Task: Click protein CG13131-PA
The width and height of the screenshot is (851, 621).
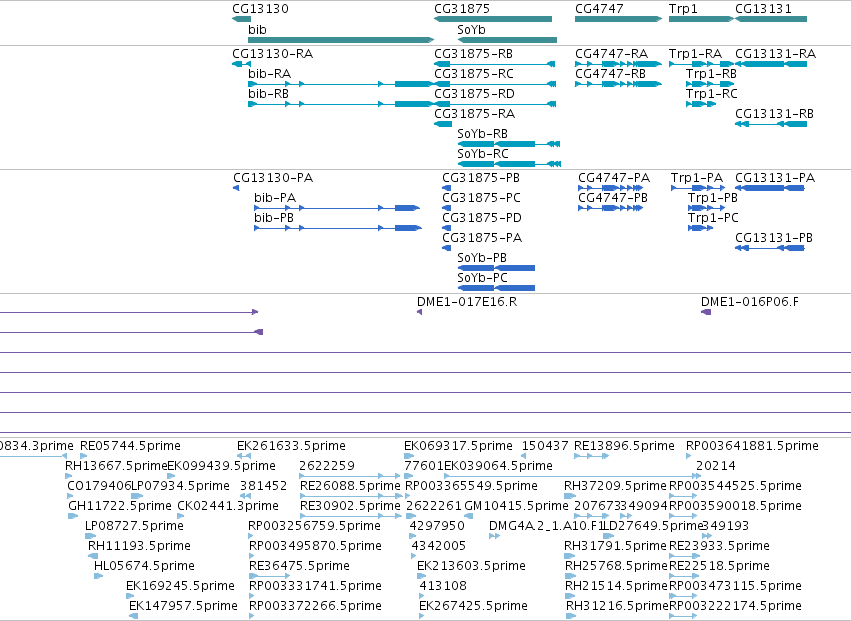Action: tap(770, 188)
